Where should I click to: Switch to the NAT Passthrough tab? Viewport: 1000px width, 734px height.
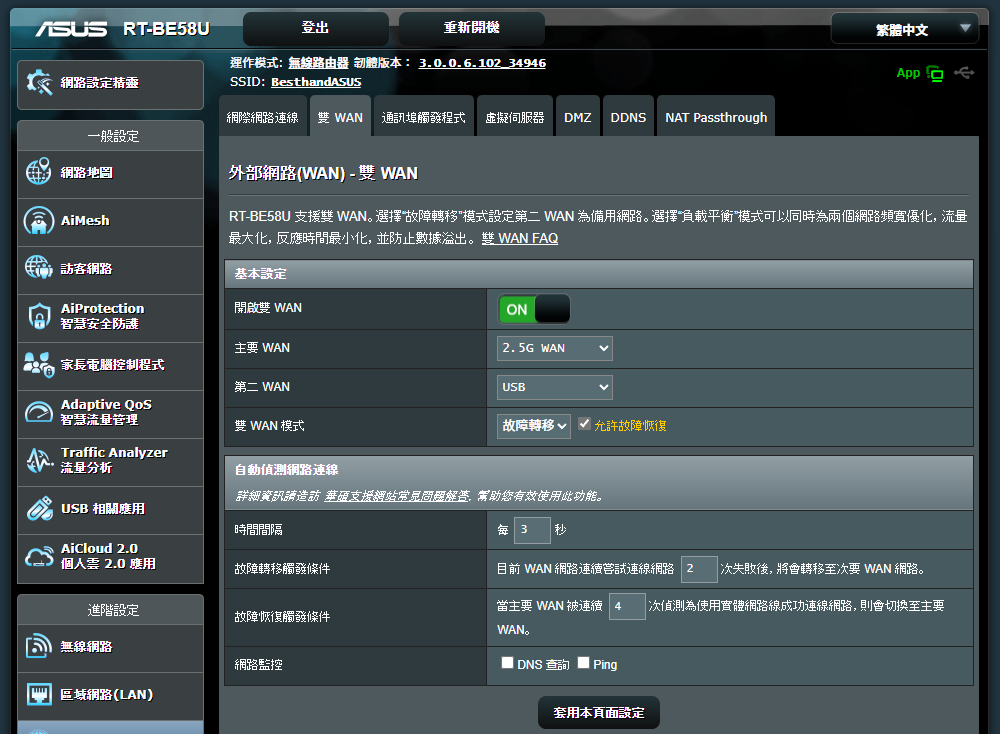pos(716,117)
